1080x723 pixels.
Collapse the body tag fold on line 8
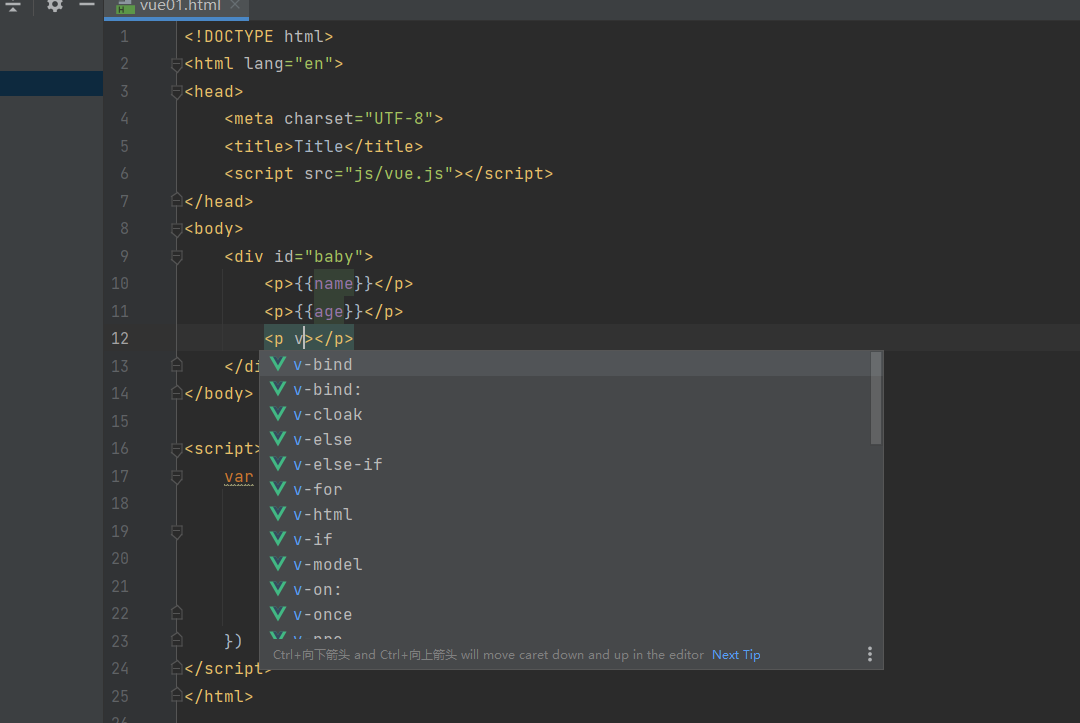pyautogui.click(x=176, y=229)
